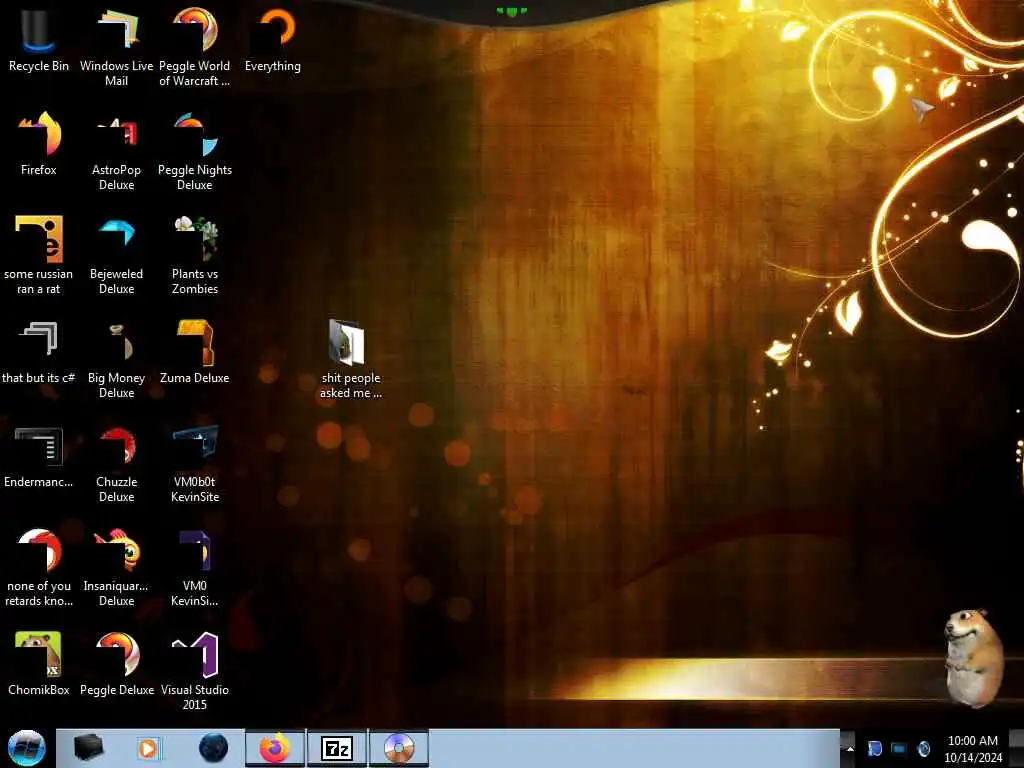Click the round speaker tray icon

click(x=923, y=748)
